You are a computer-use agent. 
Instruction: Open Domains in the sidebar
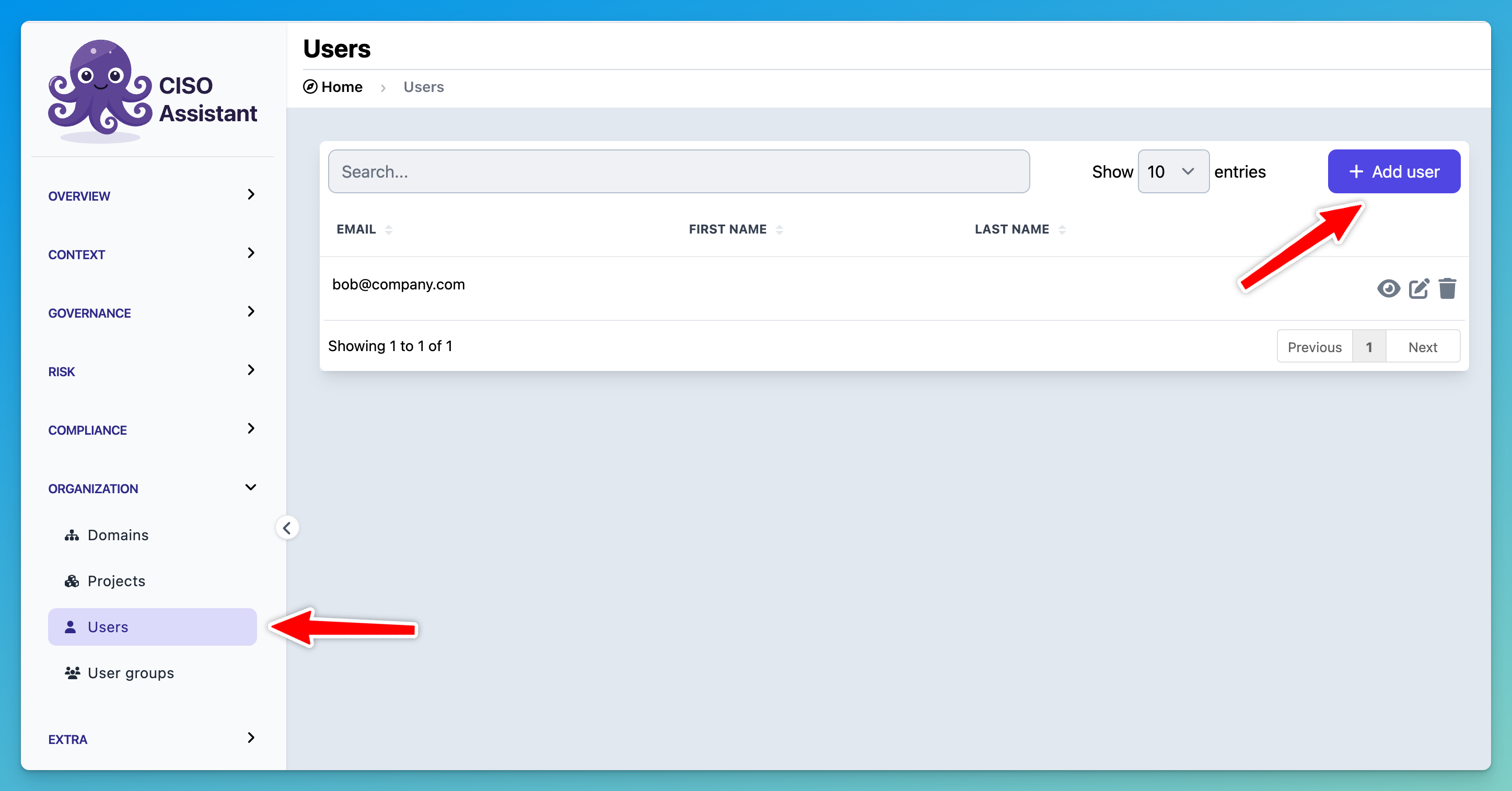[x=118, y=534]
